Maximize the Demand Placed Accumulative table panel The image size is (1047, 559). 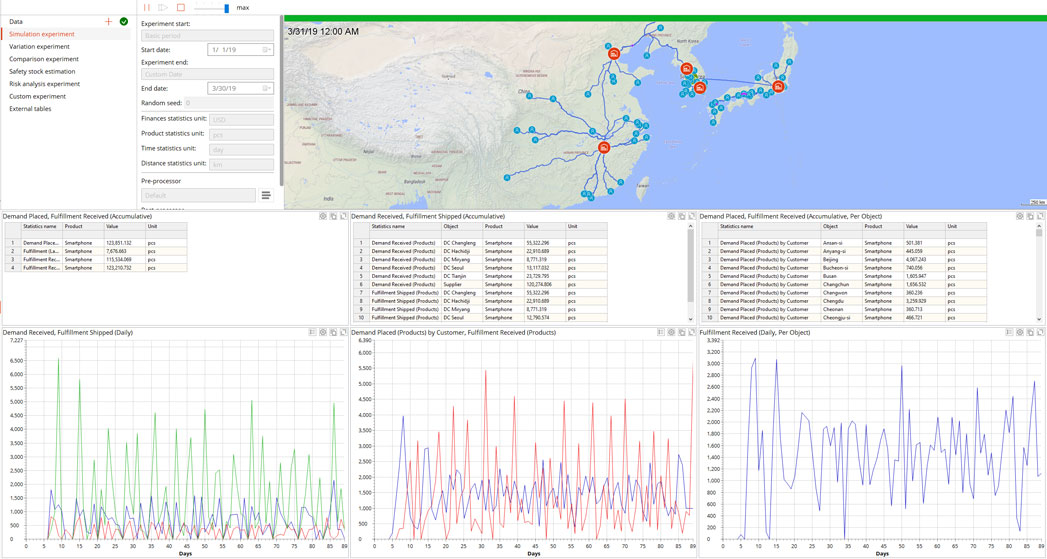[x=343, y=216]
